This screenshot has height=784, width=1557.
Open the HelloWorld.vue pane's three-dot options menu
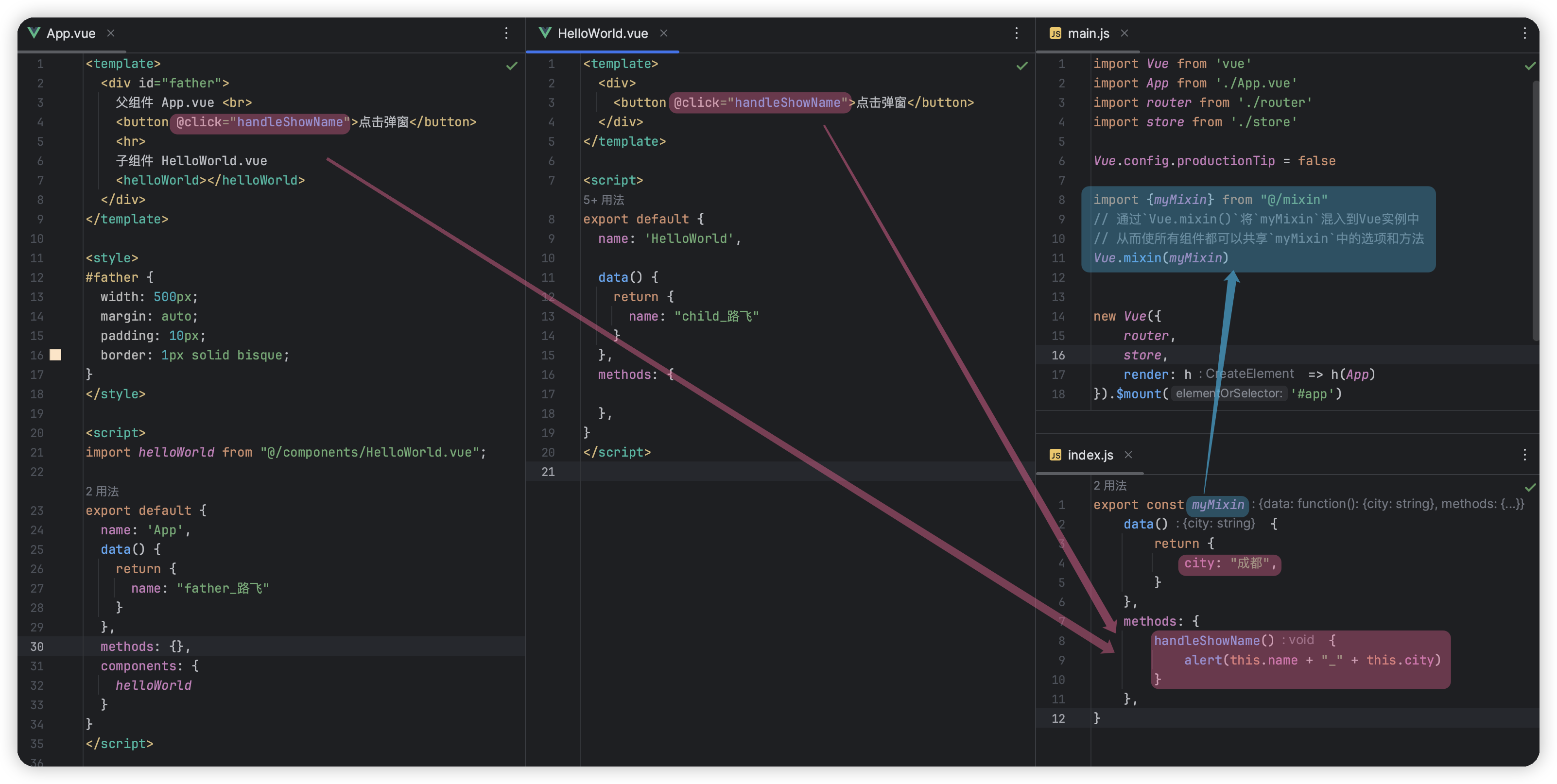point(1017,33)
